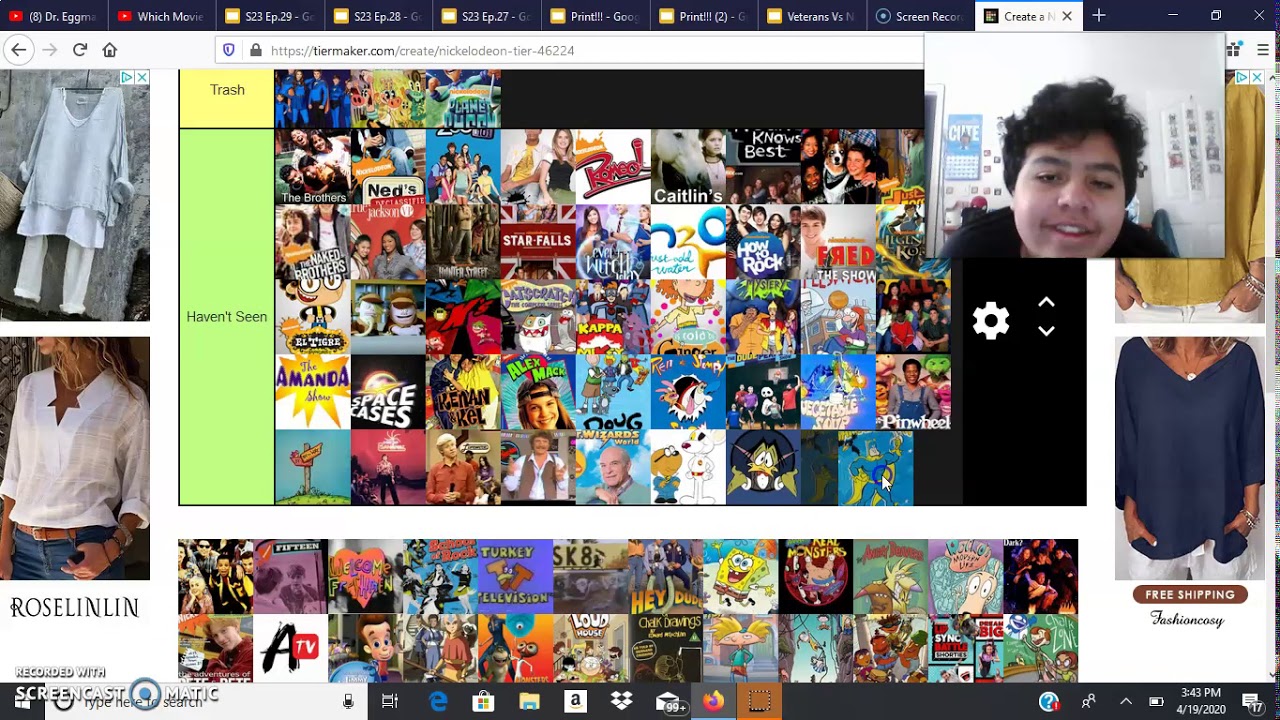This screenshot has height=720, width=1280.
Task: Show hidden system tray icons
Action: [1125, 702]
